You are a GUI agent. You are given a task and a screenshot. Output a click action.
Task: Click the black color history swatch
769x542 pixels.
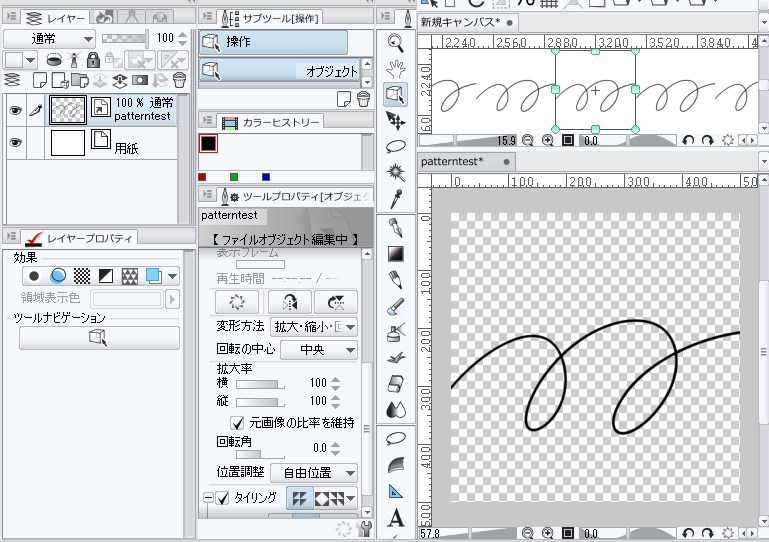[x=208, y=144]
